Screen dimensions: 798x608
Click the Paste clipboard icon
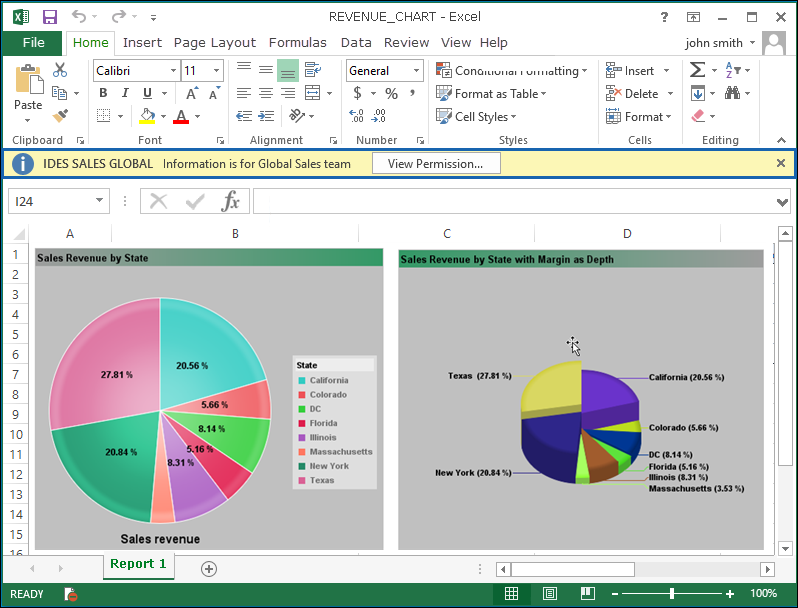pos(28,79)
